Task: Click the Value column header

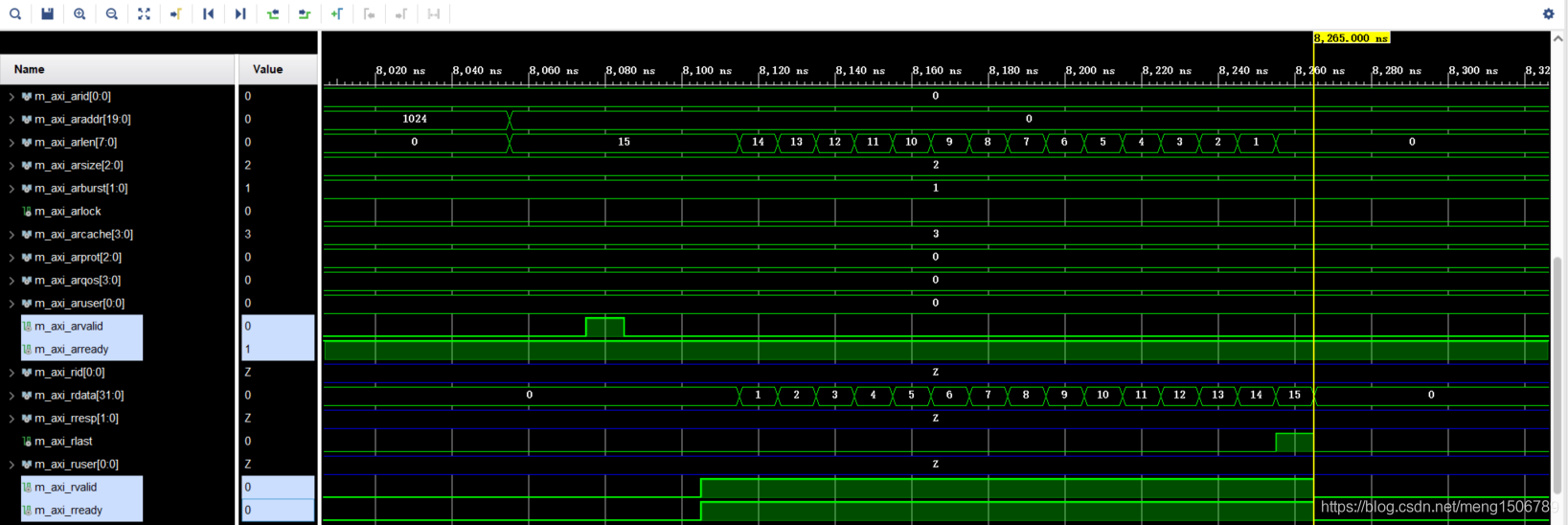Action: pyautogui.click(x=278, y=69)
